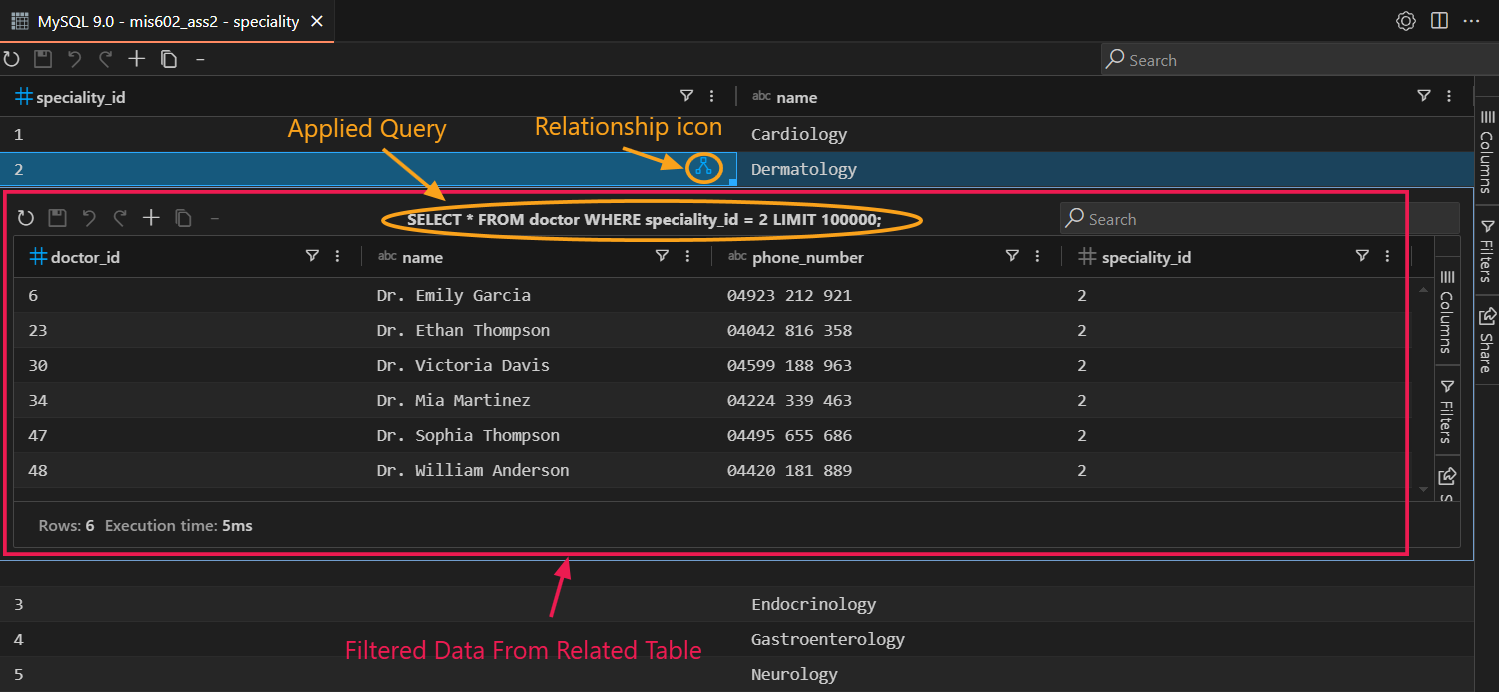Open outer Columns side panel tab
Viewport: 1499px width, 692px height.
point(1487,152)
